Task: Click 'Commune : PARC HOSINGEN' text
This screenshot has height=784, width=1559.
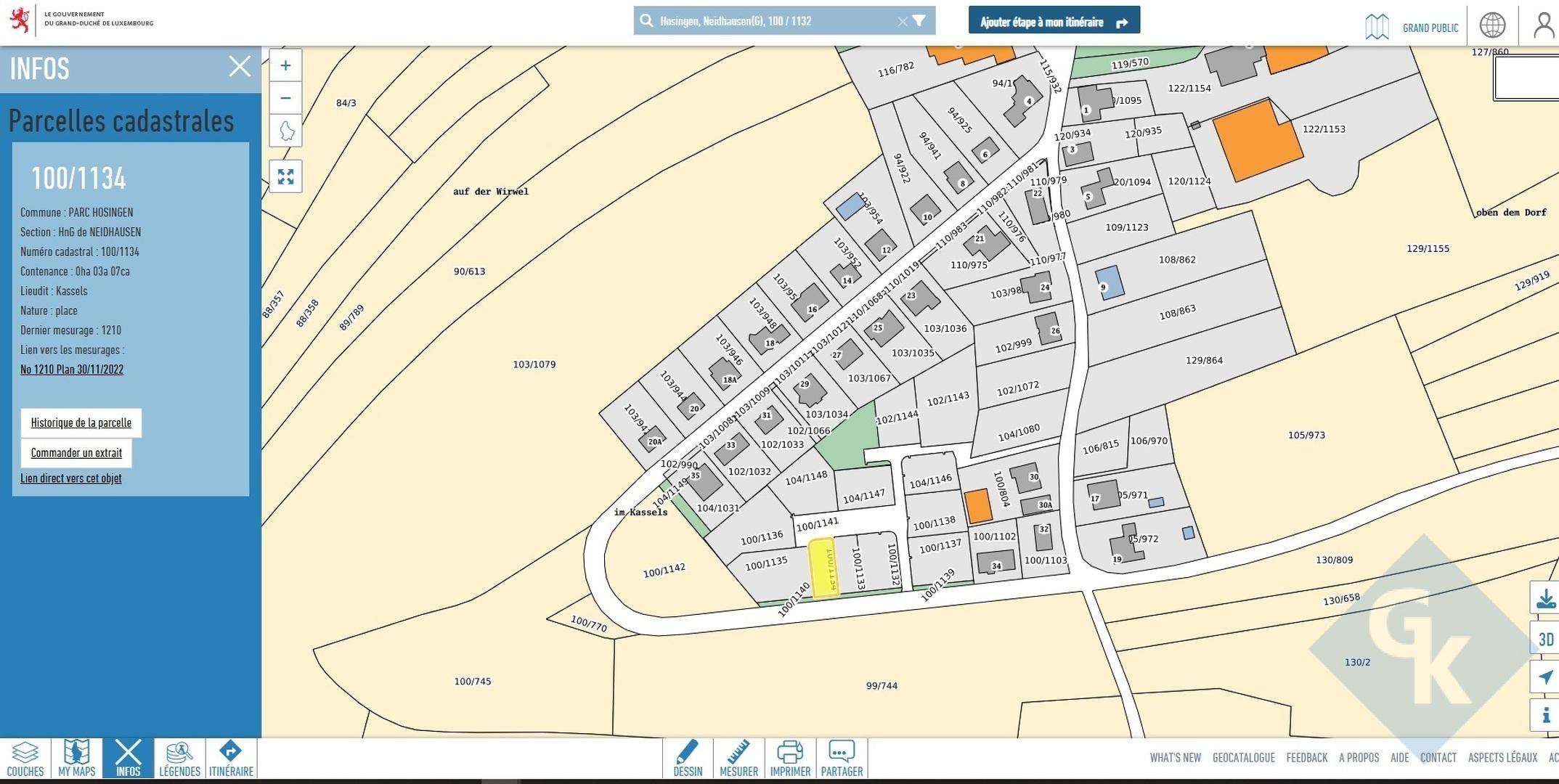Action: [77, 213]
